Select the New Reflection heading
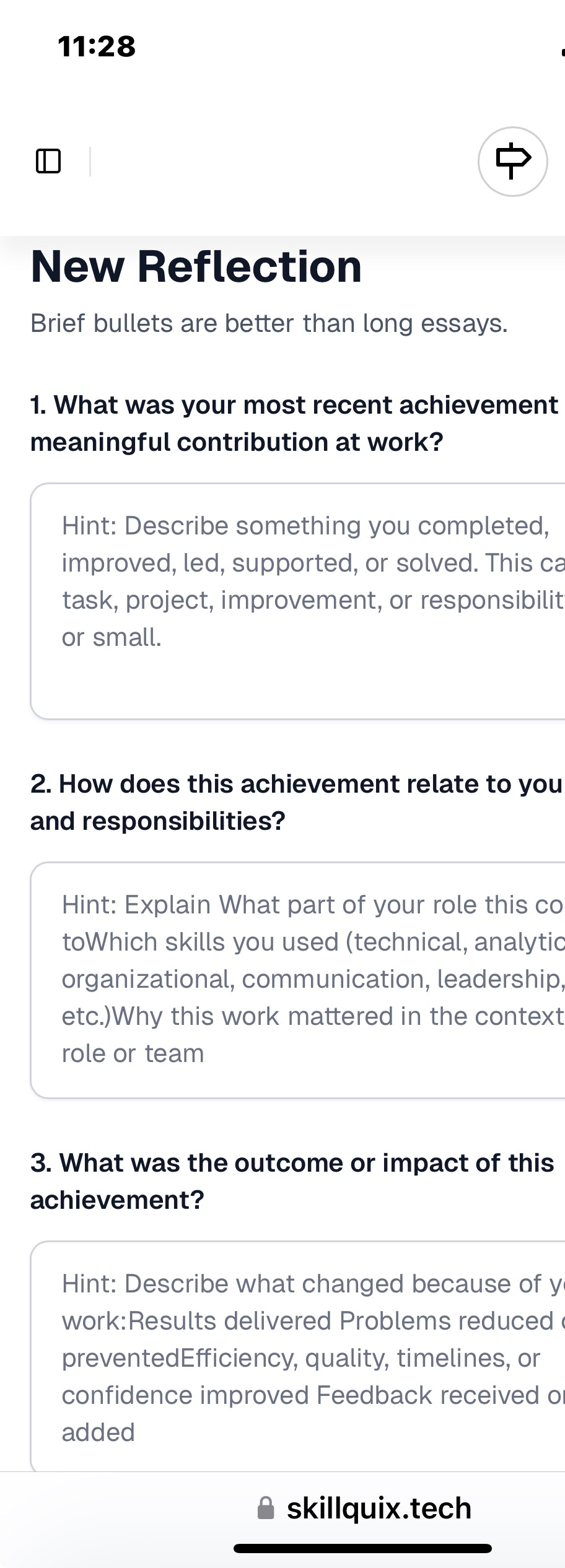Viewport: 565px width, 1568px height. coord(196,266)
